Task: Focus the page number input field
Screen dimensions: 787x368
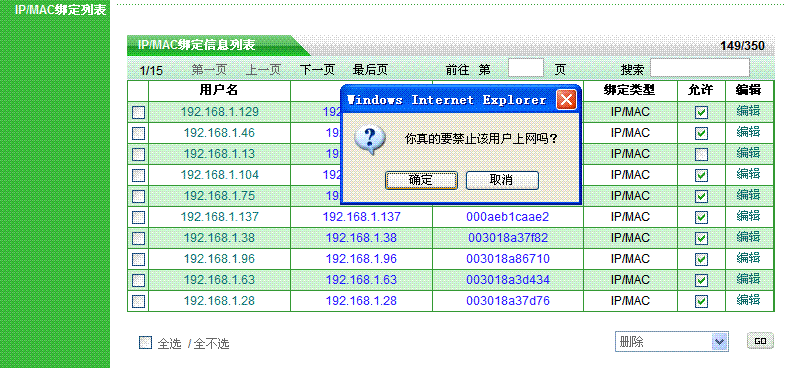Action: (526, 68)
